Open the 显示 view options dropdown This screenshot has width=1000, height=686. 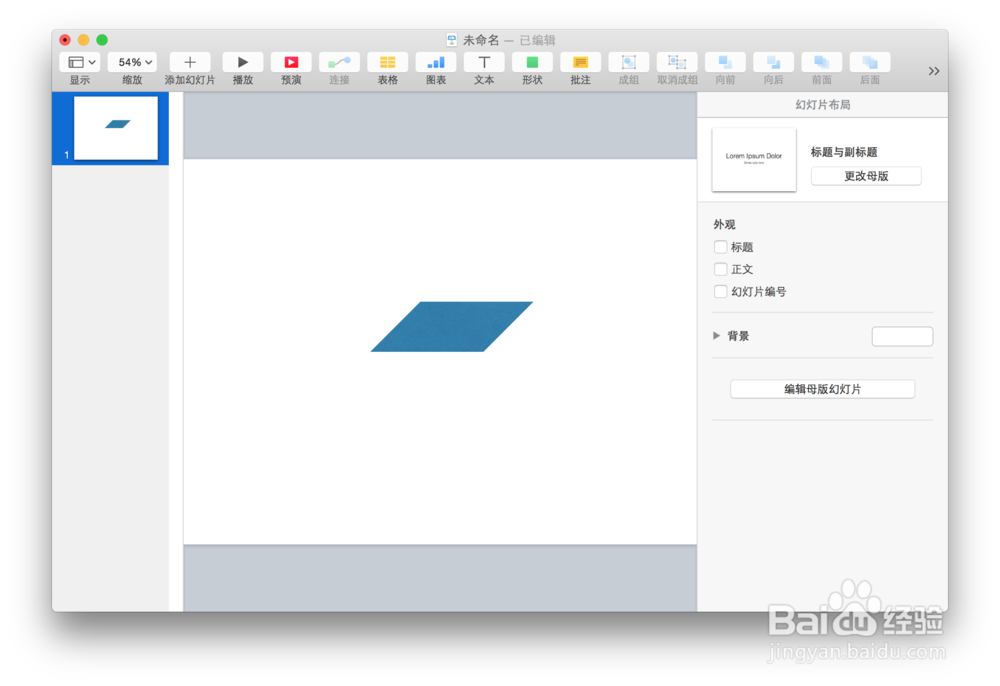pos(79,61)
